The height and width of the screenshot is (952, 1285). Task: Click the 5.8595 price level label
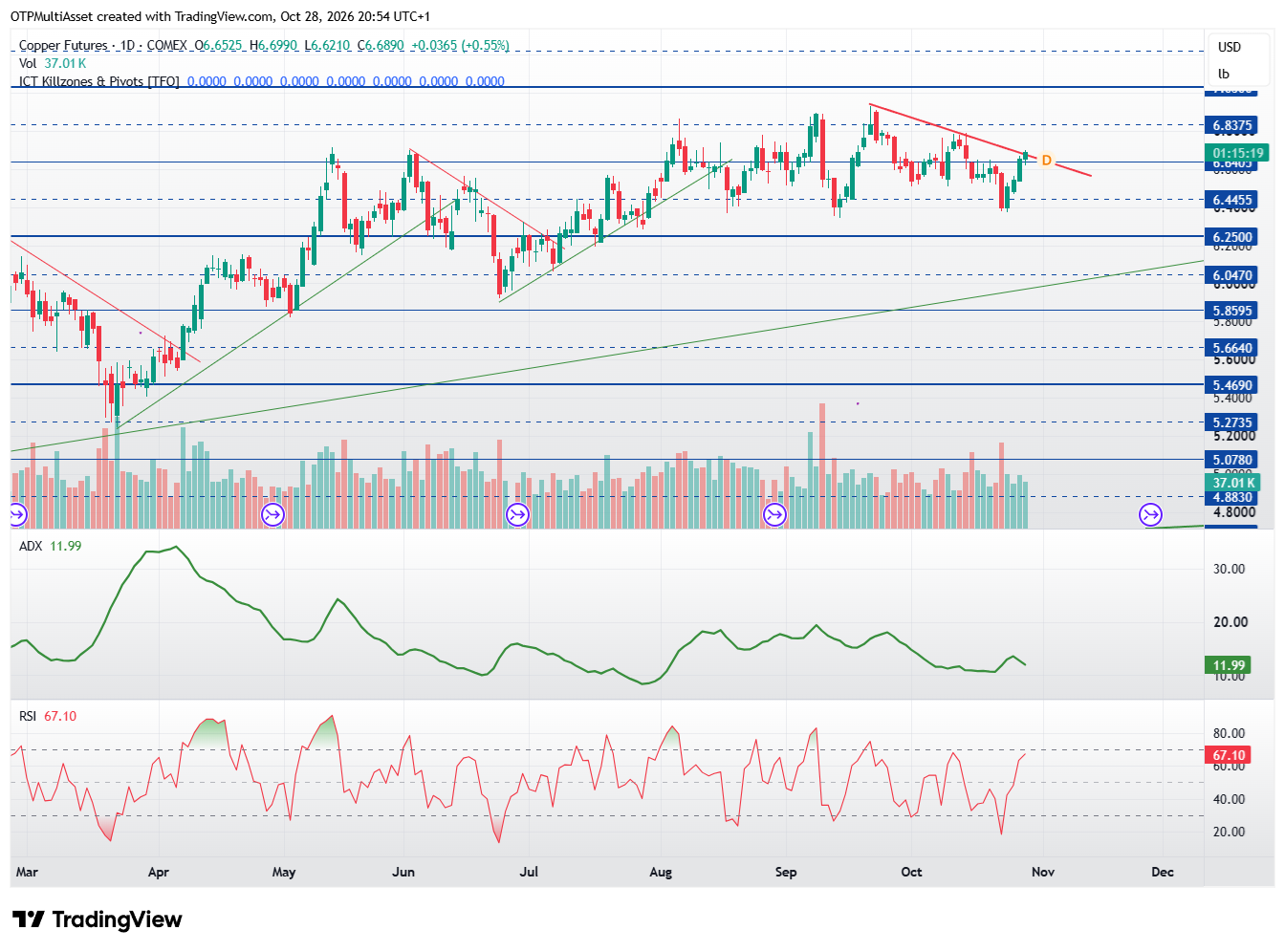click(x=1231, y=311)
